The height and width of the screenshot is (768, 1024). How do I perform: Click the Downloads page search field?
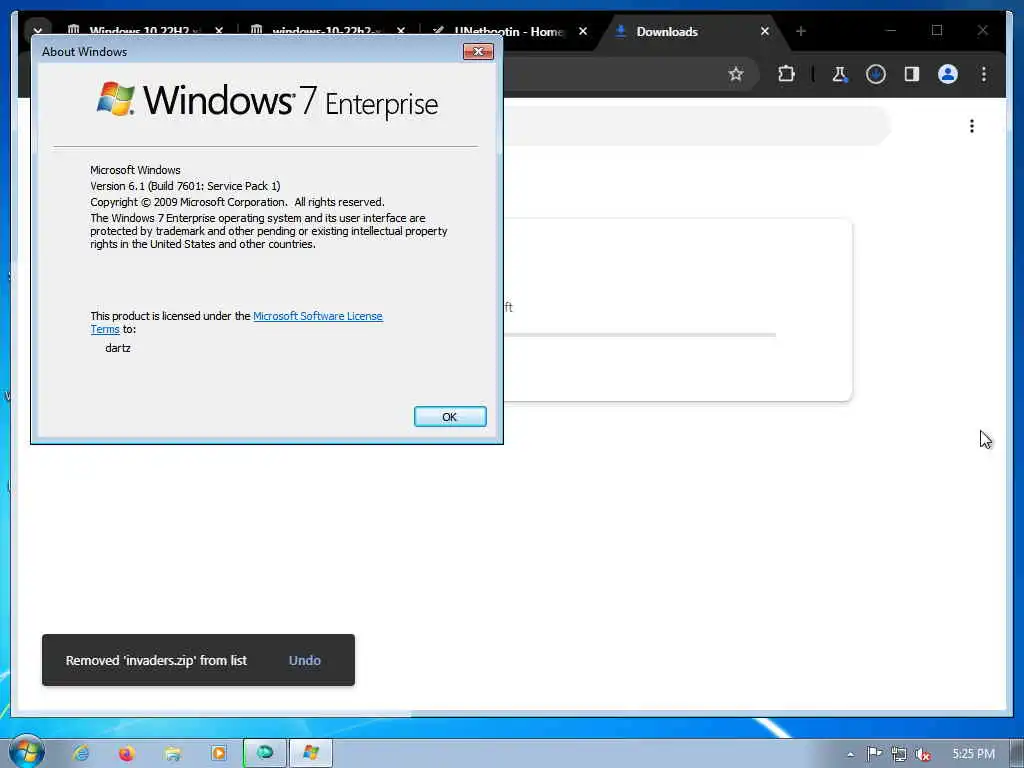tap(696, 125)
